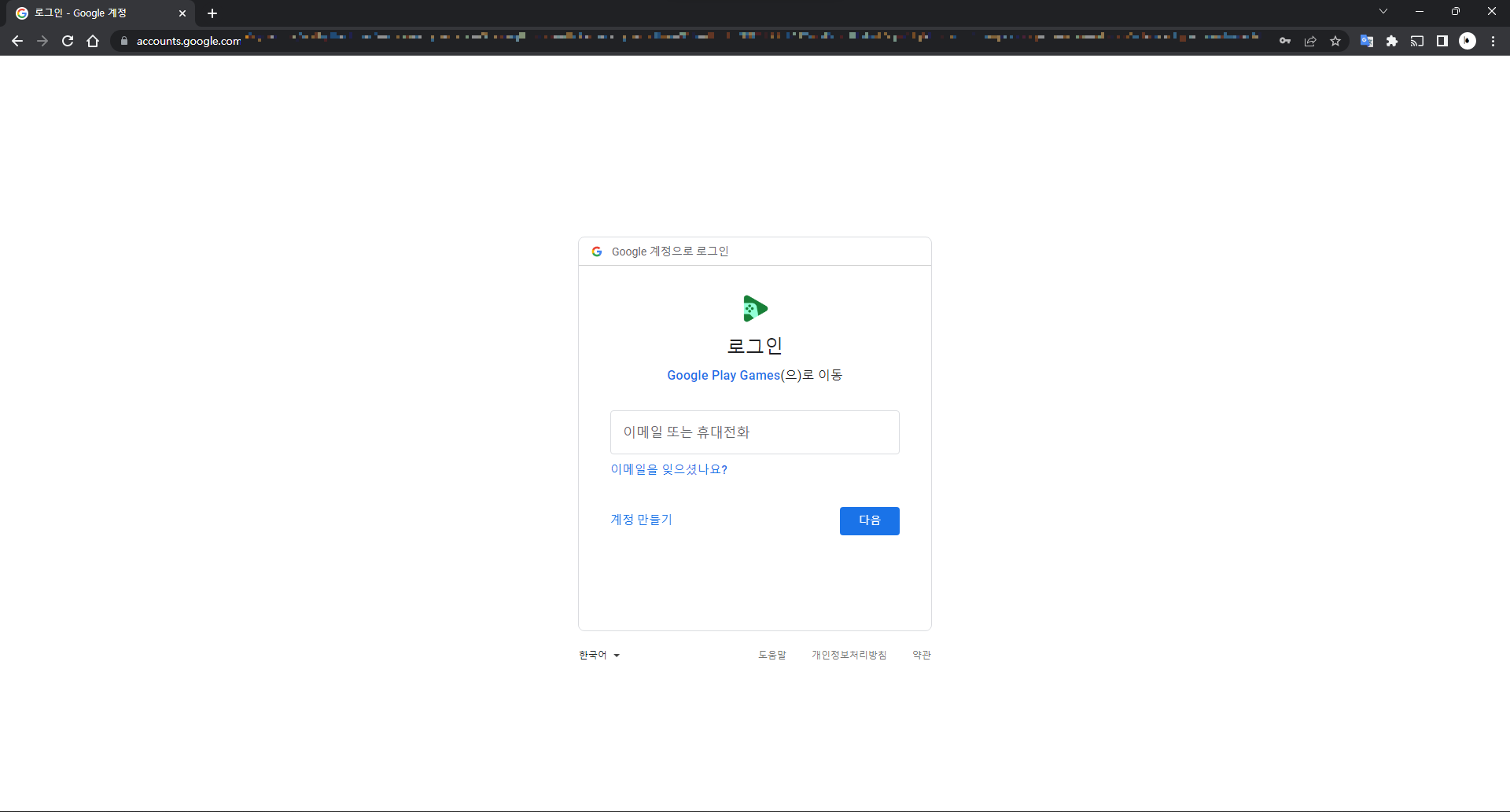
Task: Share this page using the share icon
Action: tap(1310, 41)
